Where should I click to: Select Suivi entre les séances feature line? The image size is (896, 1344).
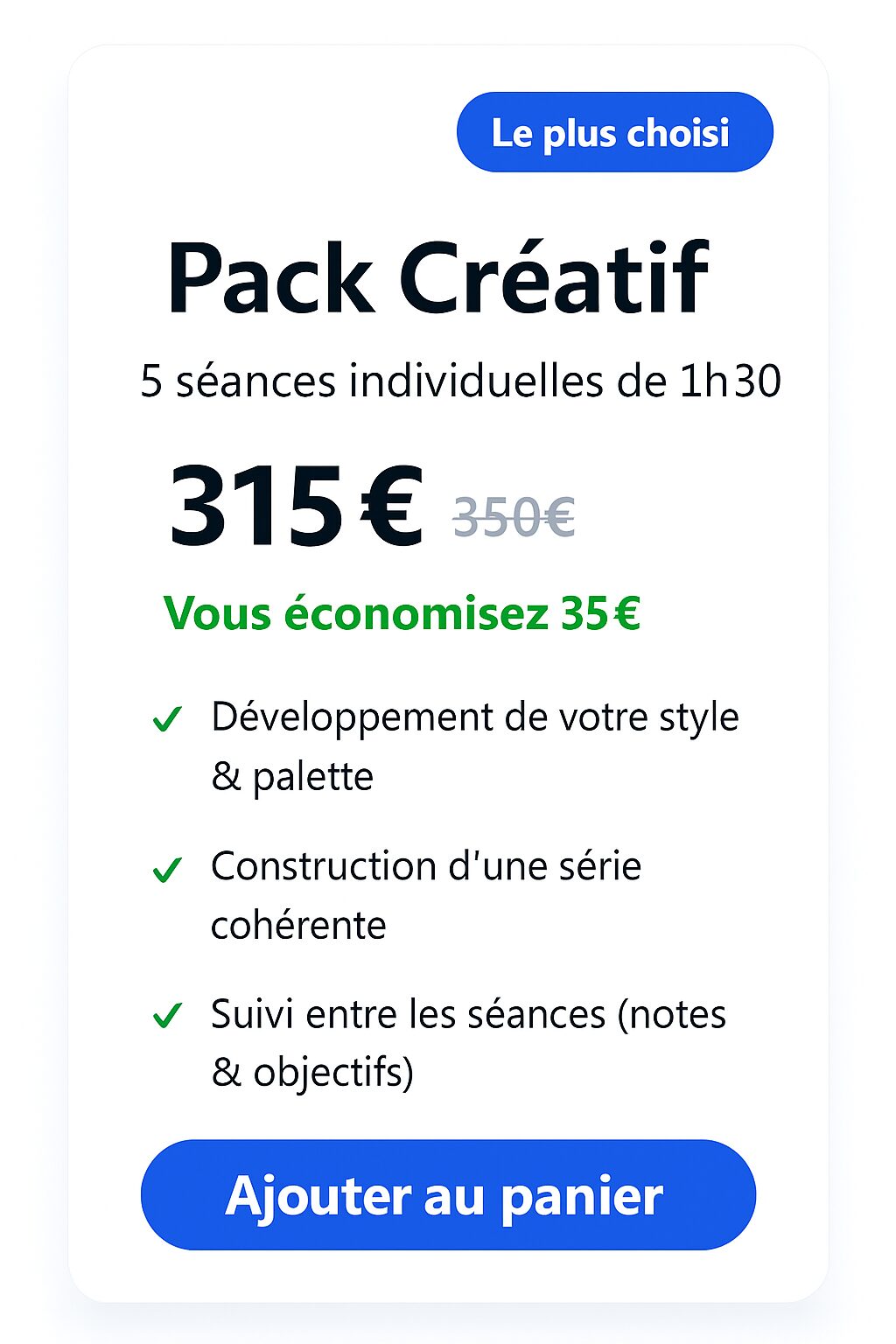468,1014
